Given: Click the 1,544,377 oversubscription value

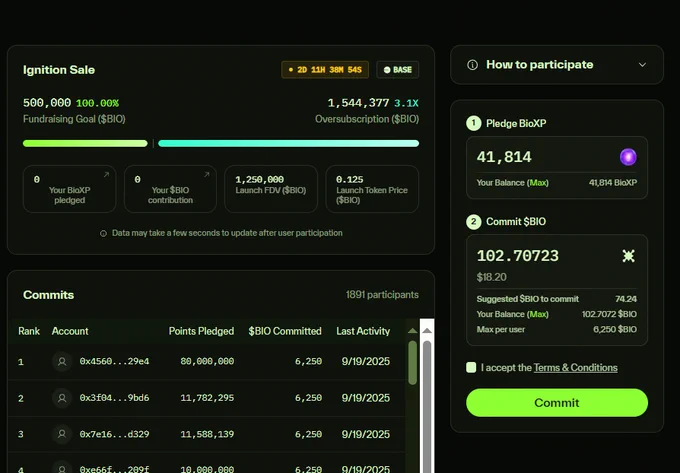Looking at the screenshot, I should [x=358, y=103].
